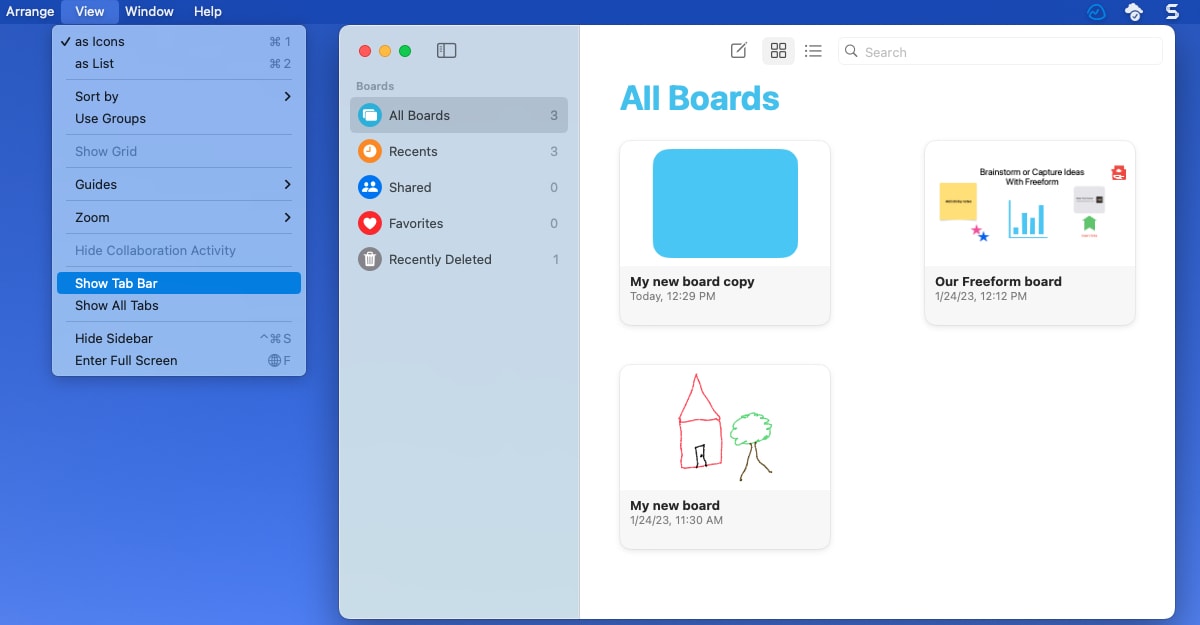This screenshot has height=625, width=1200.
Task: Open the Help menu
Action: (207, 11)
